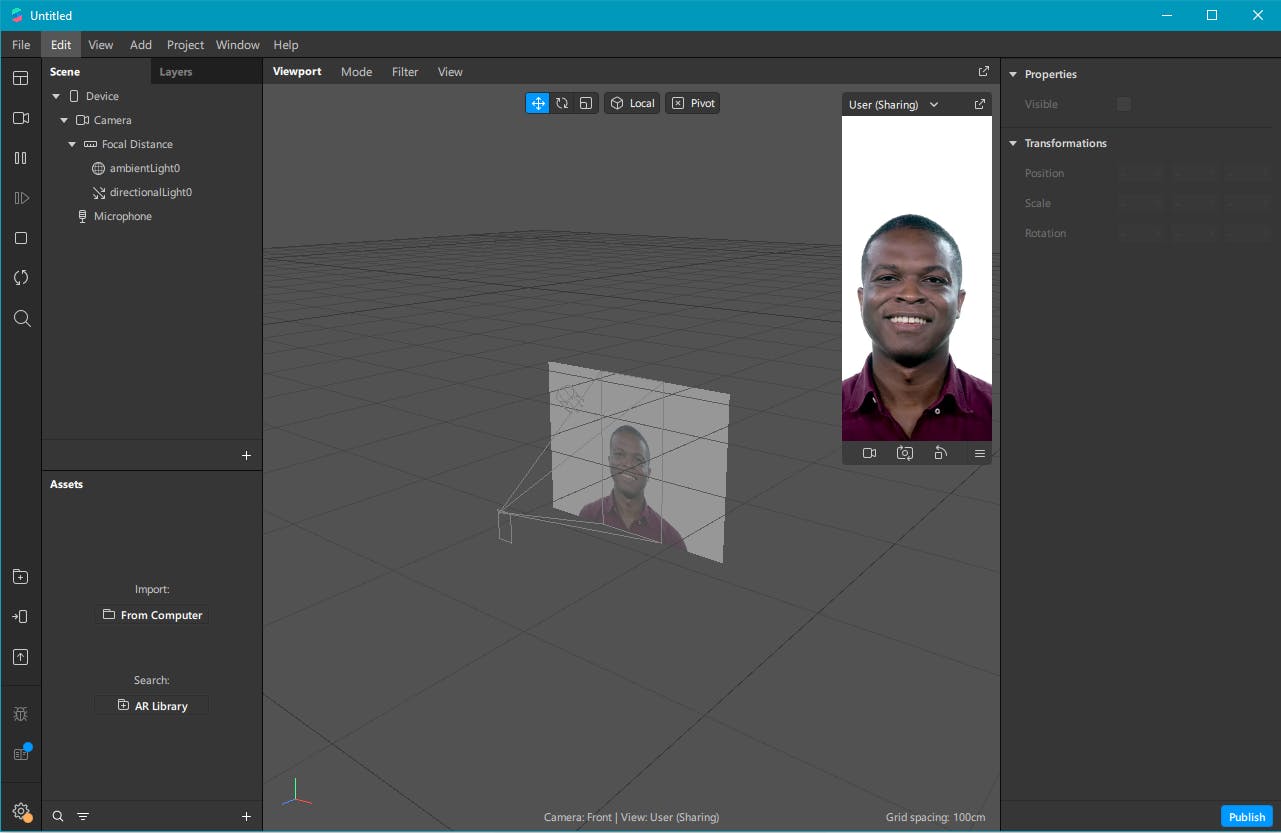Viewport: 1281px width, 833px height.
Task: Open the viewport View menu
Action: (450, 72)
